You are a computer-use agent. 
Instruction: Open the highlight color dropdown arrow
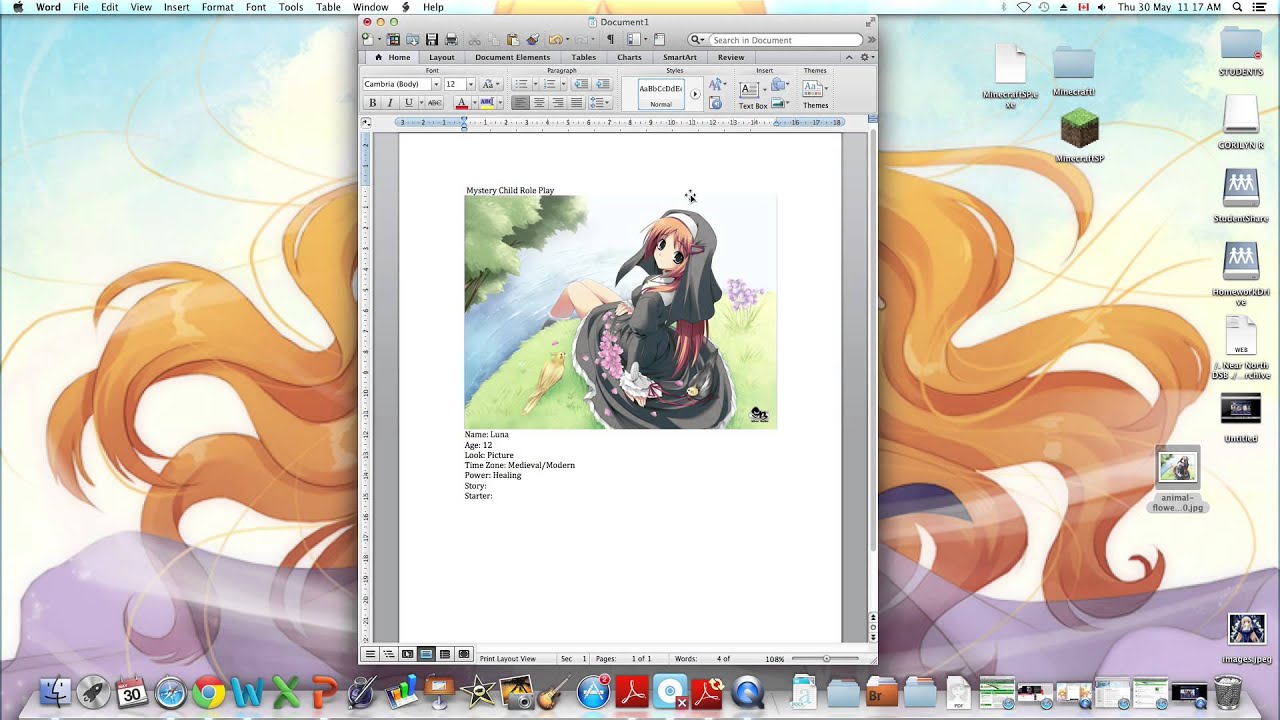pyautogui.click(x=500, y=103)
